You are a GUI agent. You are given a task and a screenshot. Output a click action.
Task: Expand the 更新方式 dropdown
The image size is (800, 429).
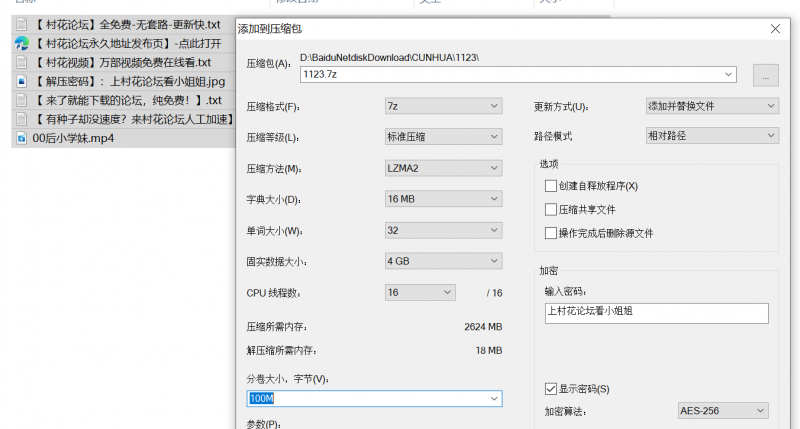(711, 106)
